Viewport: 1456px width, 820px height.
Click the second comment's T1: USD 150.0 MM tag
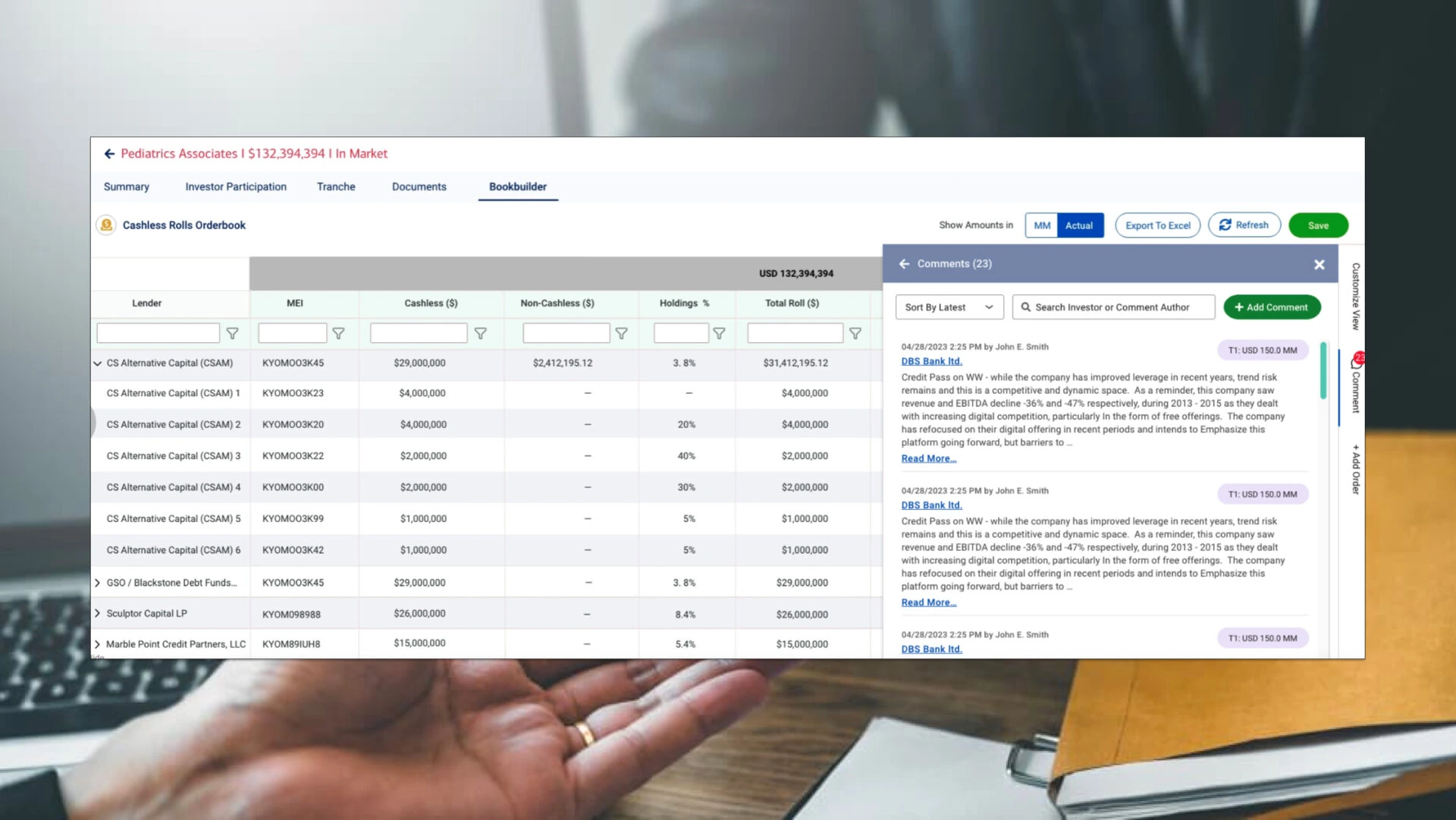point(1263,495)
